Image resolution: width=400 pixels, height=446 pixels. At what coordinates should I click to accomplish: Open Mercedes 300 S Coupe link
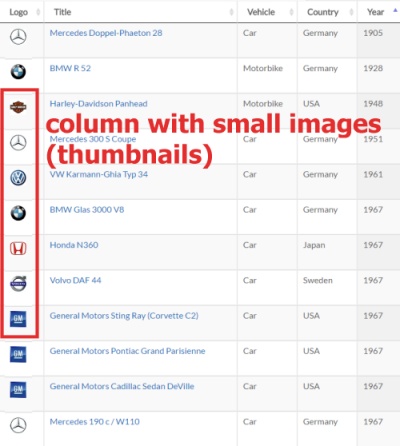coord(93,139)
